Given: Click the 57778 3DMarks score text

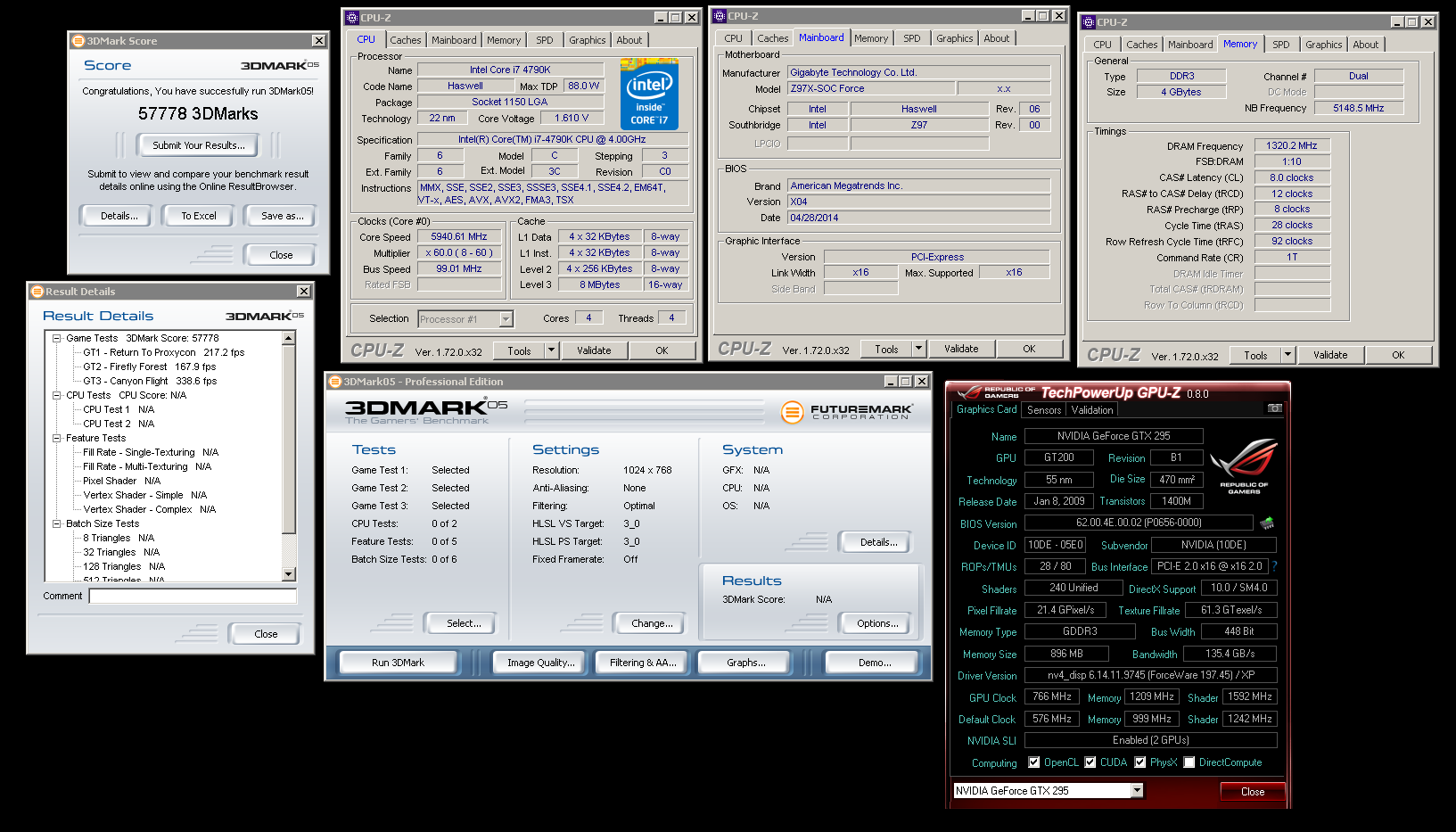Looking at the screenshot, I should point(198,114).
